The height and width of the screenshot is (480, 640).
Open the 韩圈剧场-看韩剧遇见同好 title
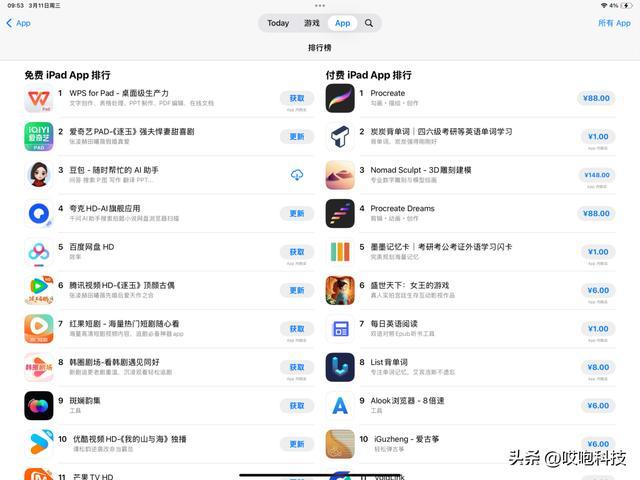114,362
